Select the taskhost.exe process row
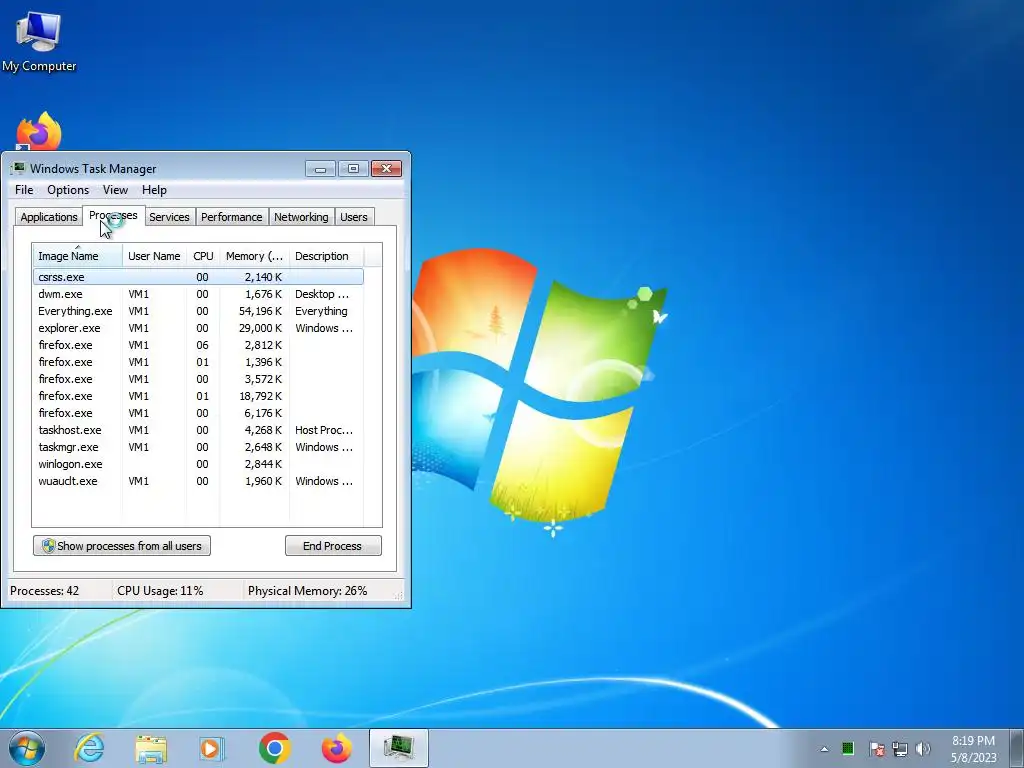The image size is (1024, 768). [198, 430]
